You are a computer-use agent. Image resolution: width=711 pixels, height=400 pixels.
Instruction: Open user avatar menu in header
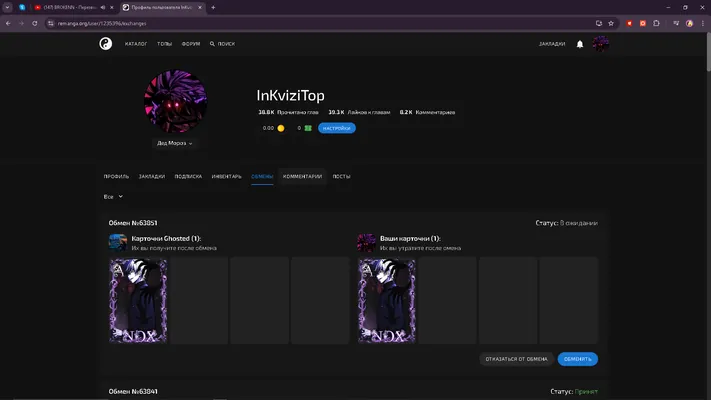[x=600, y=44]
